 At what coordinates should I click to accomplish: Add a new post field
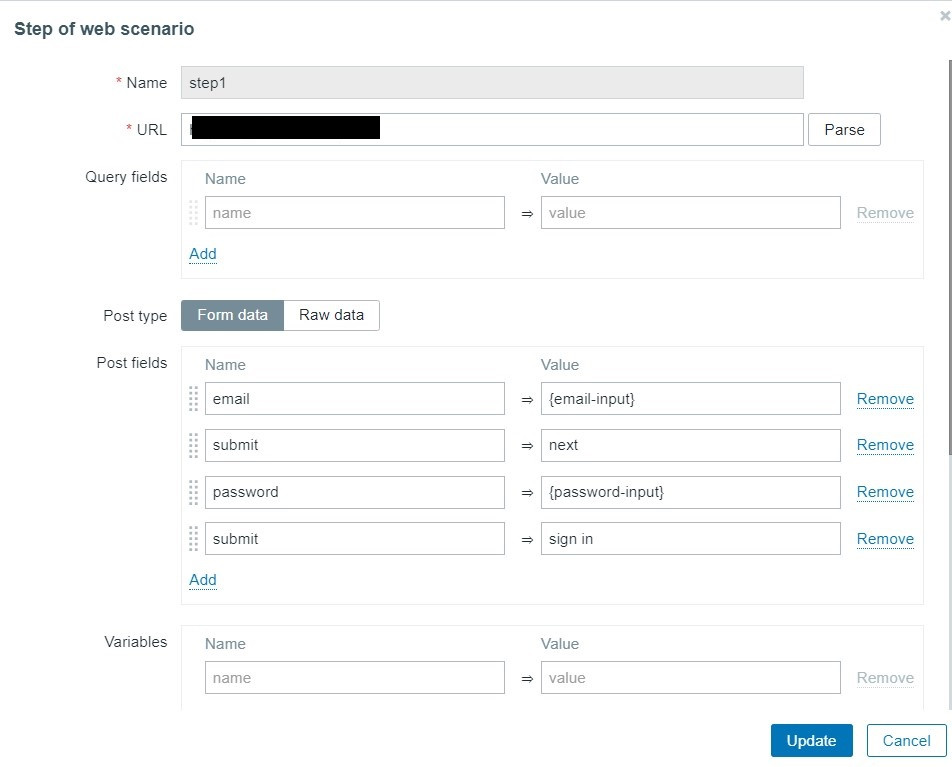click(203, 580)
